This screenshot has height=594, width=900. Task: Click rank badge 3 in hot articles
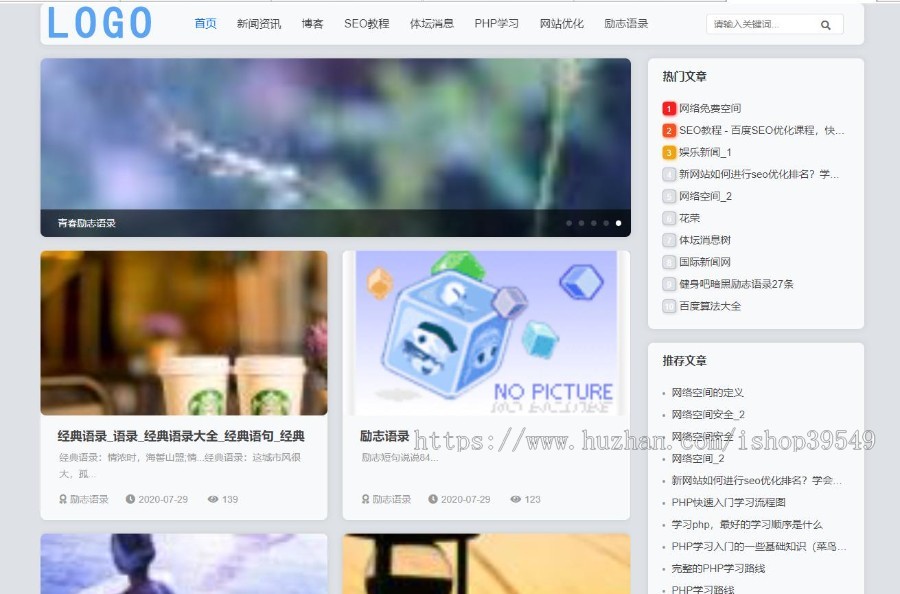[669, 153]
